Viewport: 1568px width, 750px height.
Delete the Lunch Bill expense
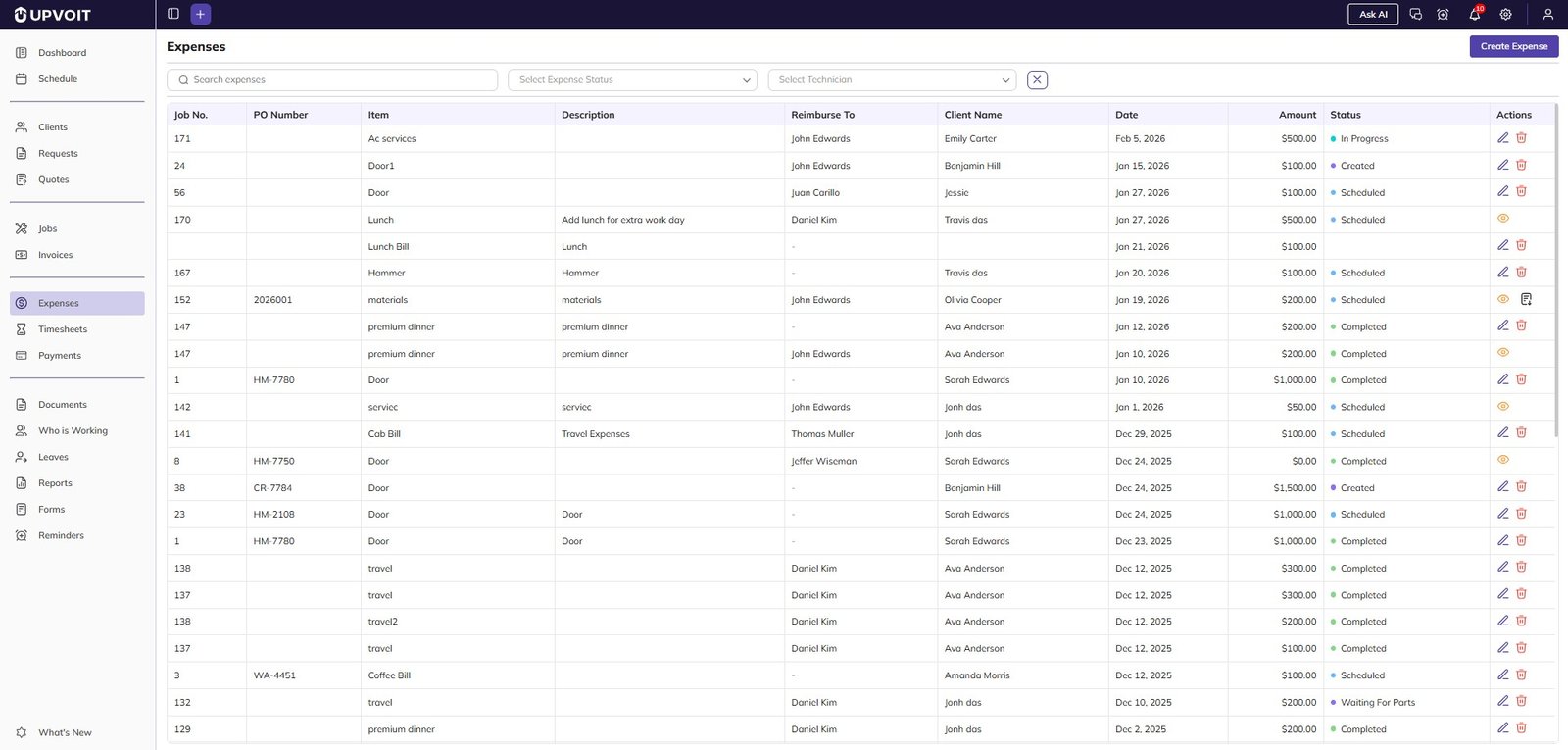[1521, 245]
